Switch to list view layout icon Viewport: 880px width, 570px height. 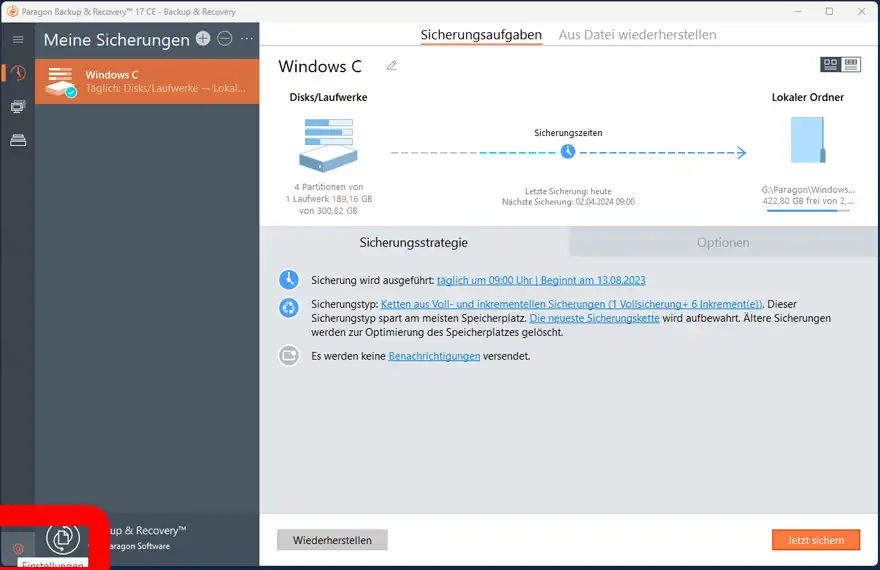click(851, 64)
